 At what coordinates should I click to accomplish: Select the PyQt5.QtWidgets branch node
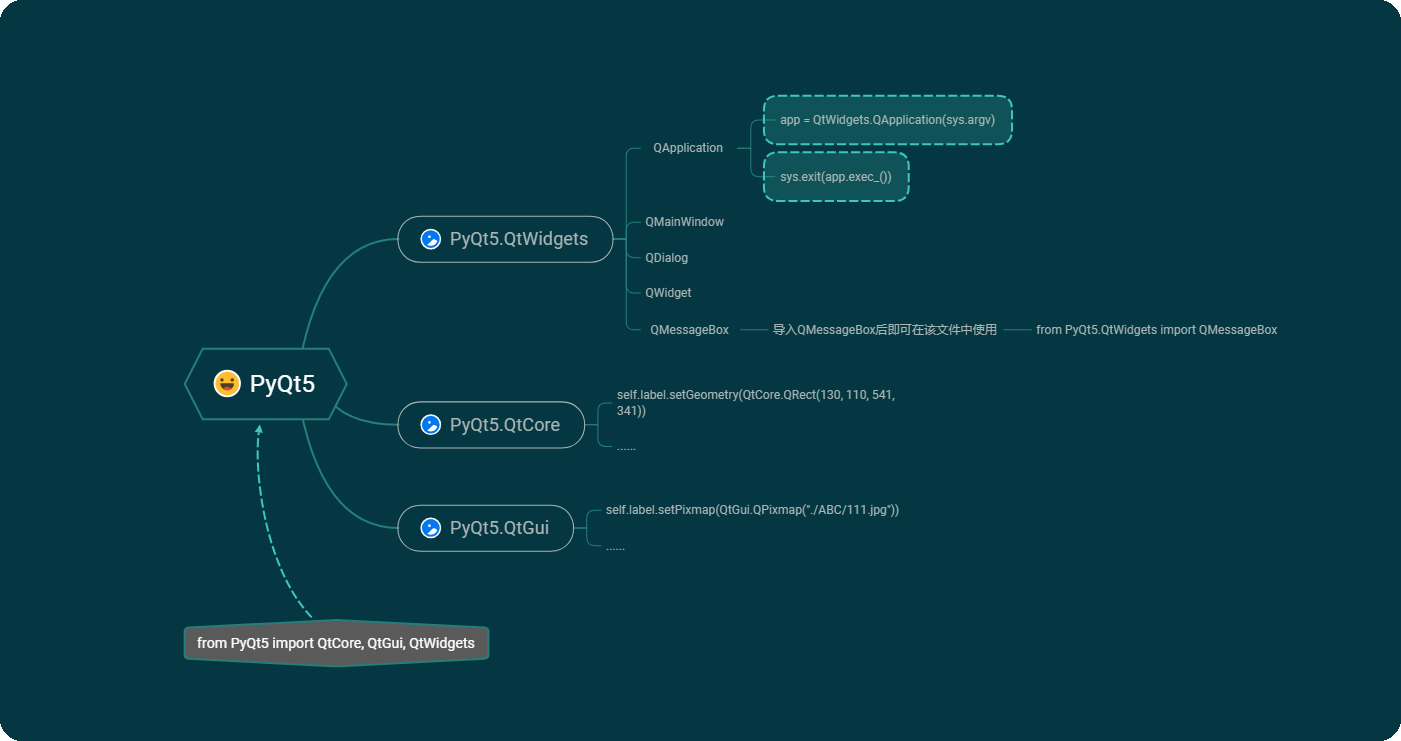pyautogui.click(x=505, y=239)
